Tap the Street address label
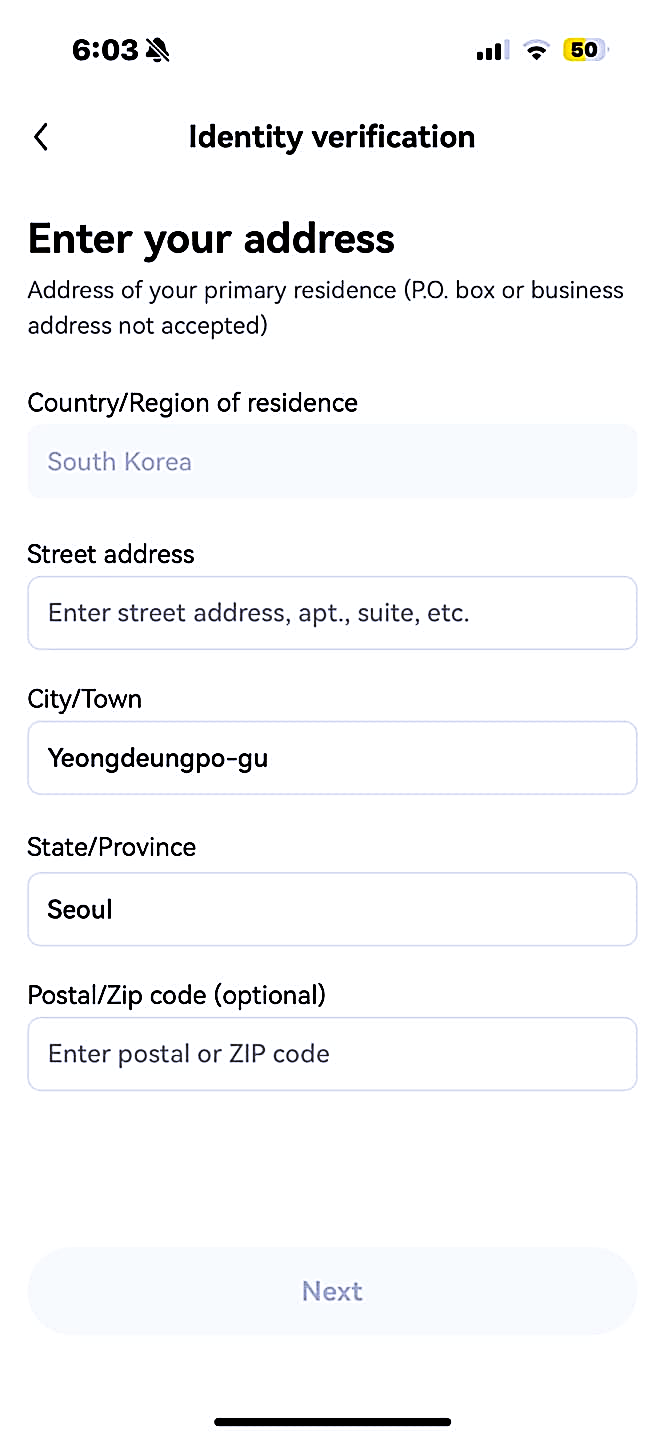Viewport: 665px width, 1440px height. pyautogui.click(x=111, y=554)
